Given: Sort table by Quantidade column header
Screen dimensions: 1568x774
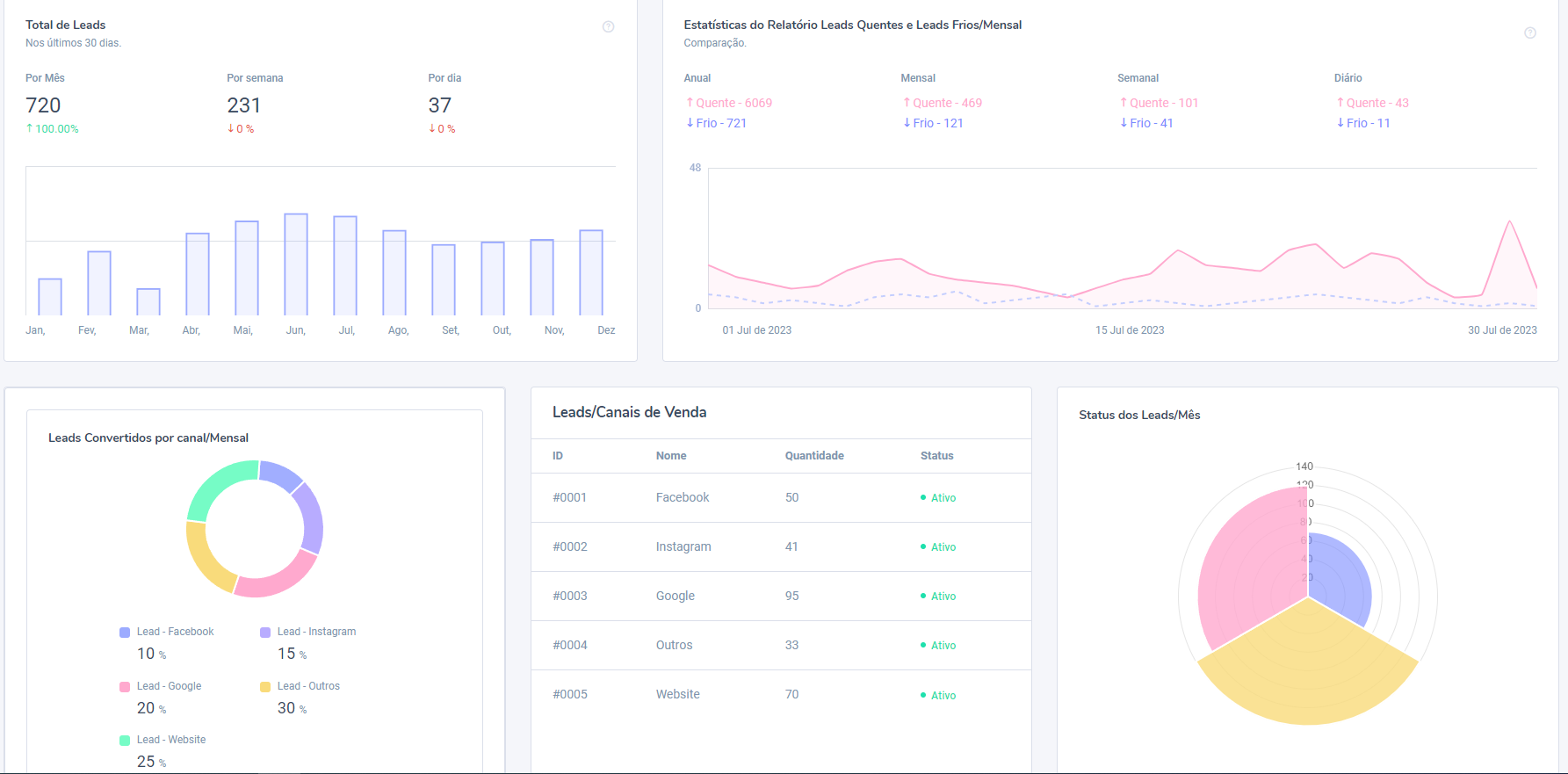Looking at the screenshot, I should click(813, 456).
